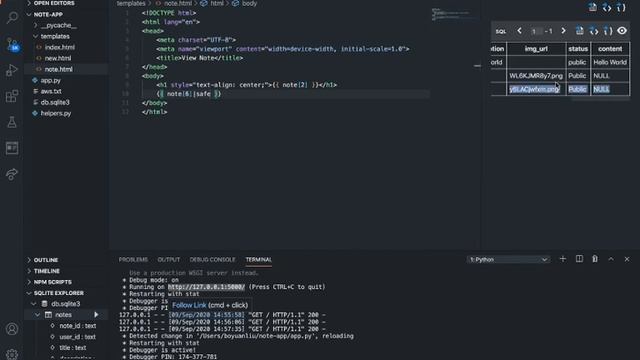Open the Live Share activity icon
Screen dimensions: 640x360
click(12, 174)
